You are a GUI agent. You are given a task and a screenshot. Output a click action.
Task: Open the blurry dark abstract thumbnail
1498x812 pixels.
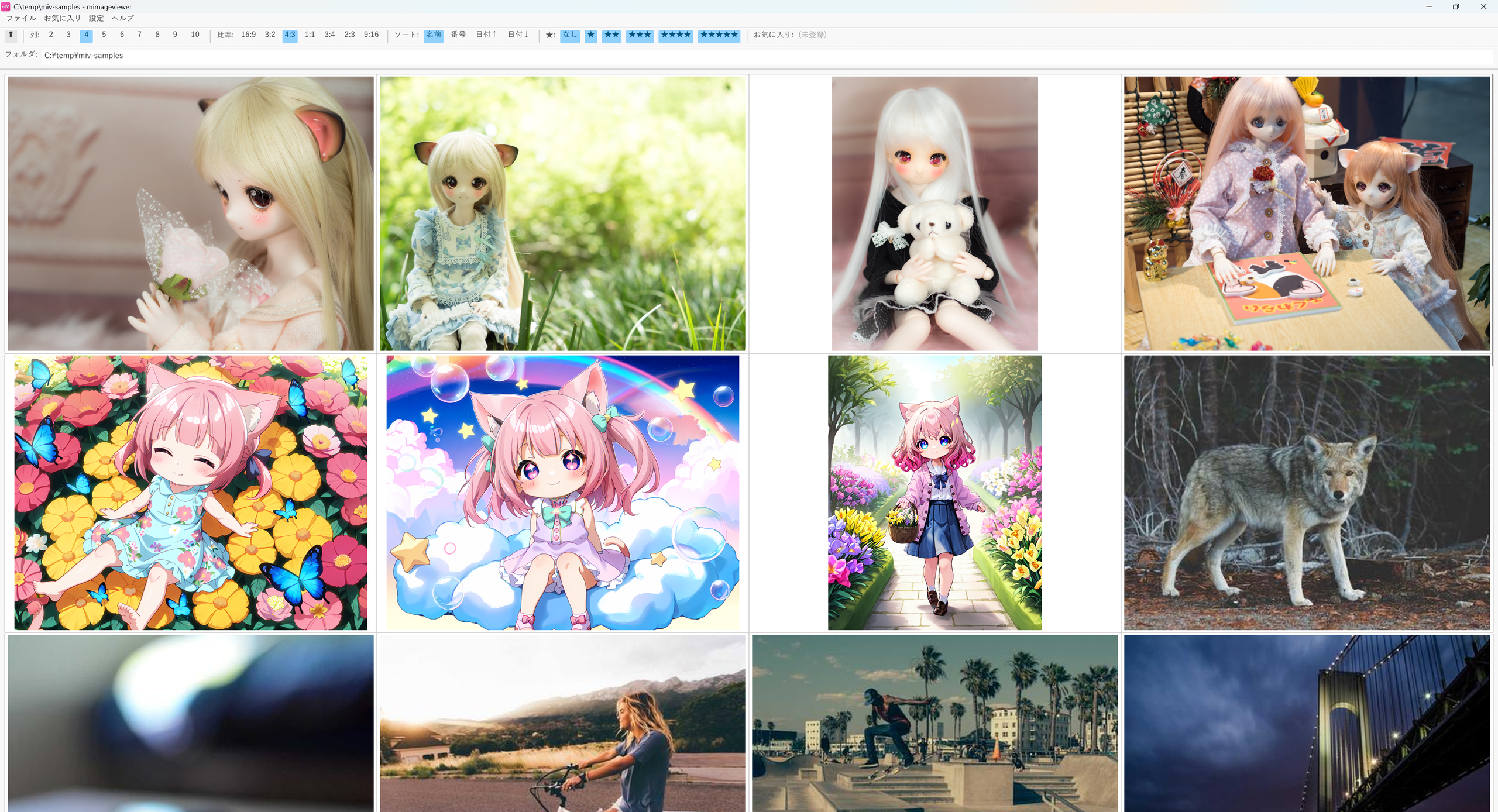pos(191,723)
